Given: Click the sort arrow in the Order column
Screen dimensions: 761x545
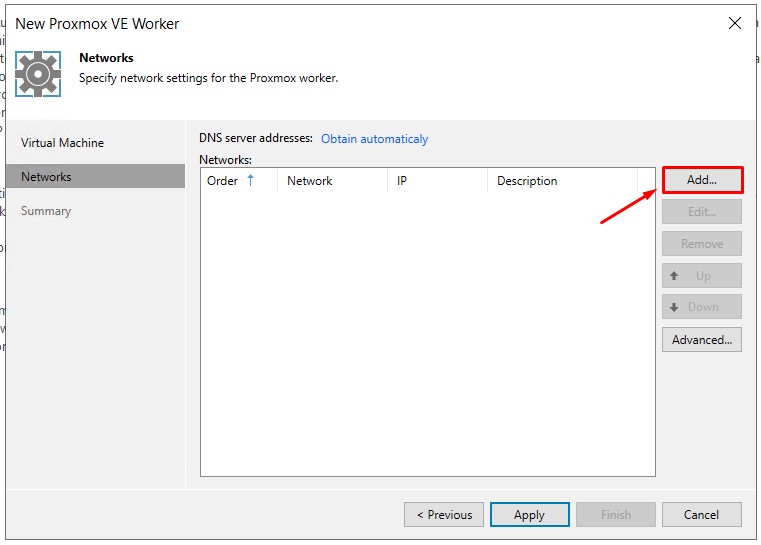Looking at the screenshot, I should tap(251, 181).
